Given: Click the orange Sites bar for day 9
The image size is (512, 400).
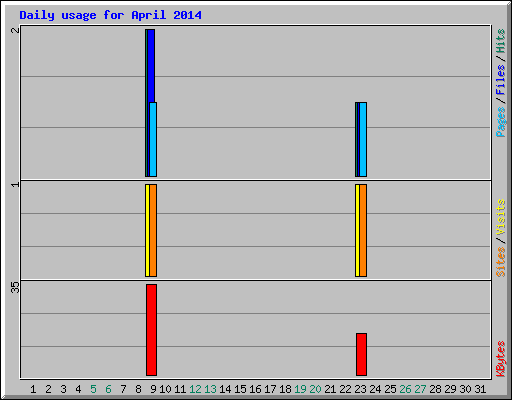Looking at the screenshot, I should coord(153,230).
